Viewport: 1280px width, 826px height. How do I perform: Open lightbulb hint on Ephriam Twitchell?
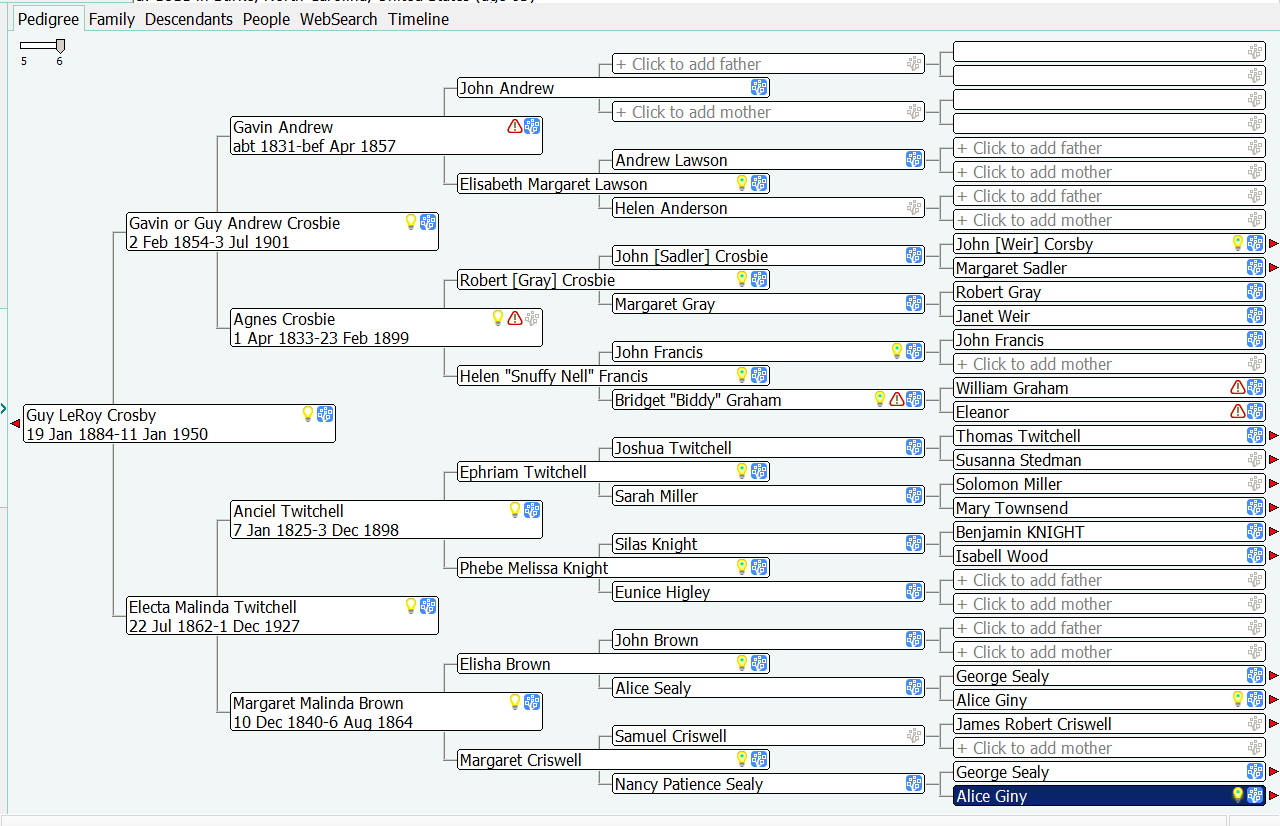click(x=742, y=471)
